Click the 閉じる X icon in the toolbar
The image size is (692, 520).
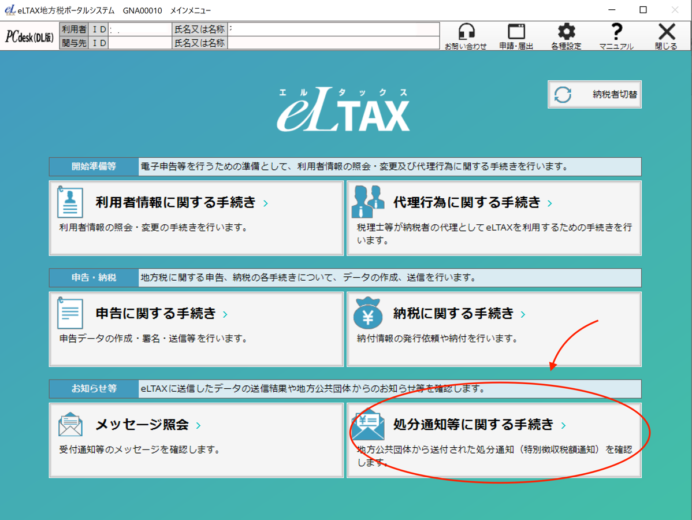(x=666, y=36)
